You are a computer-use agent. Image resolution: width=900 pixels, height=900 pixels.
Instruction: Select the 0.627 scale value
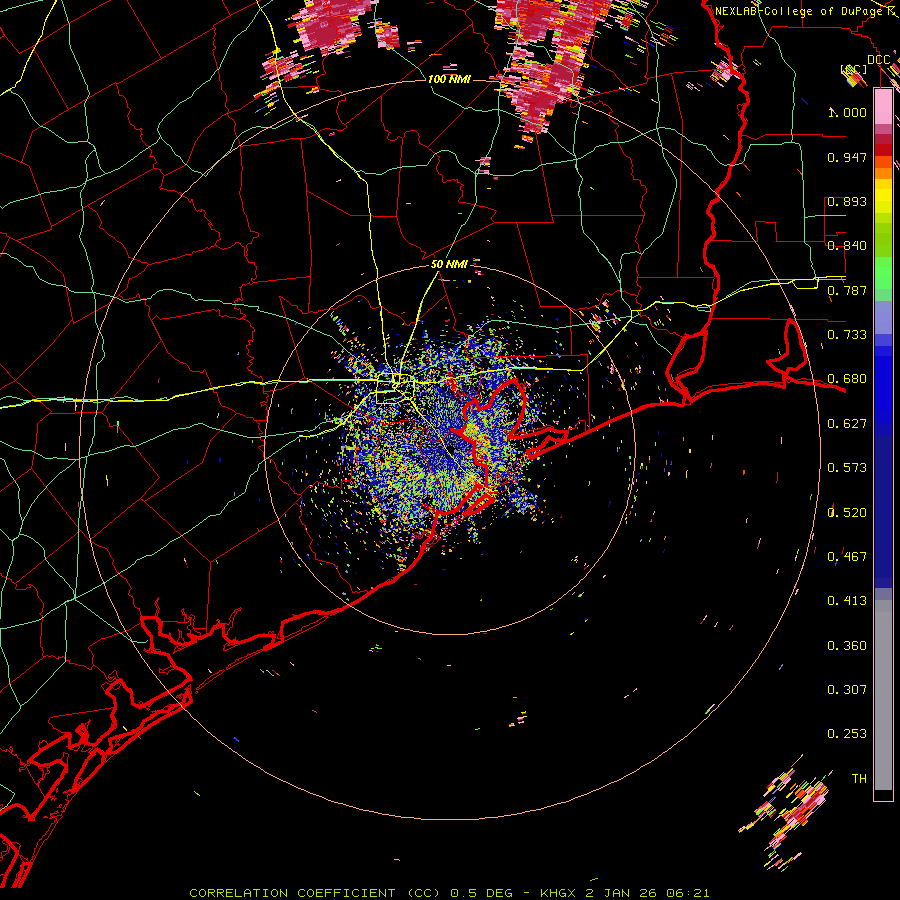coord(847,424)
